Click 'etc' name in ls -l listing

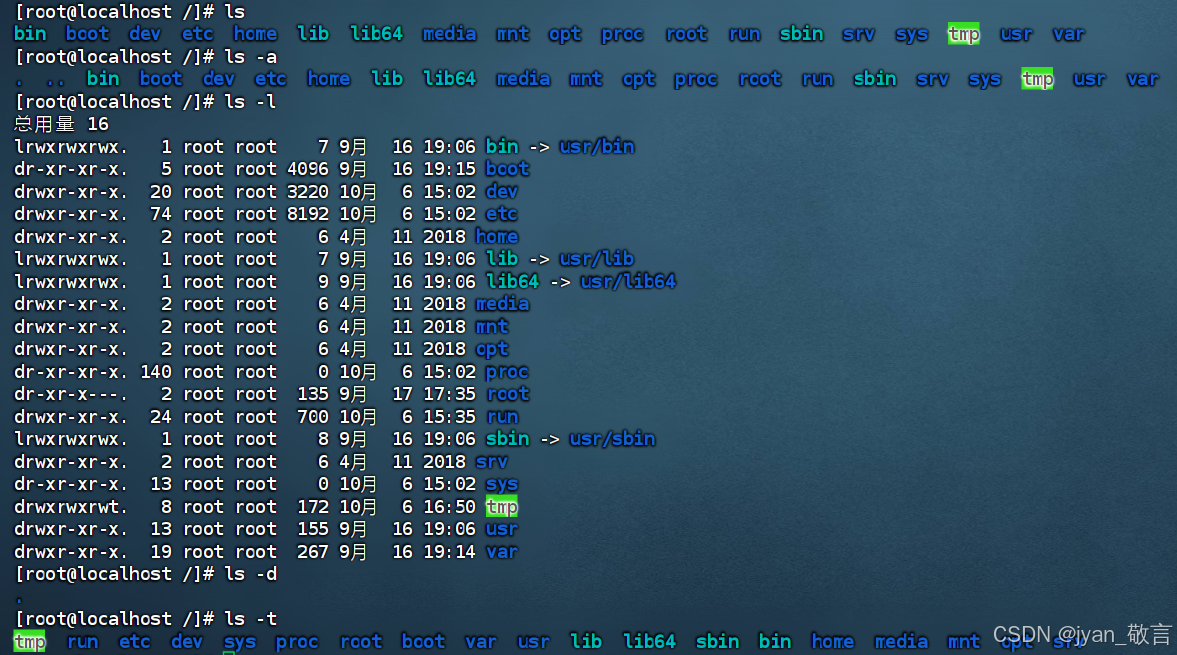click(x=501, y=215)
